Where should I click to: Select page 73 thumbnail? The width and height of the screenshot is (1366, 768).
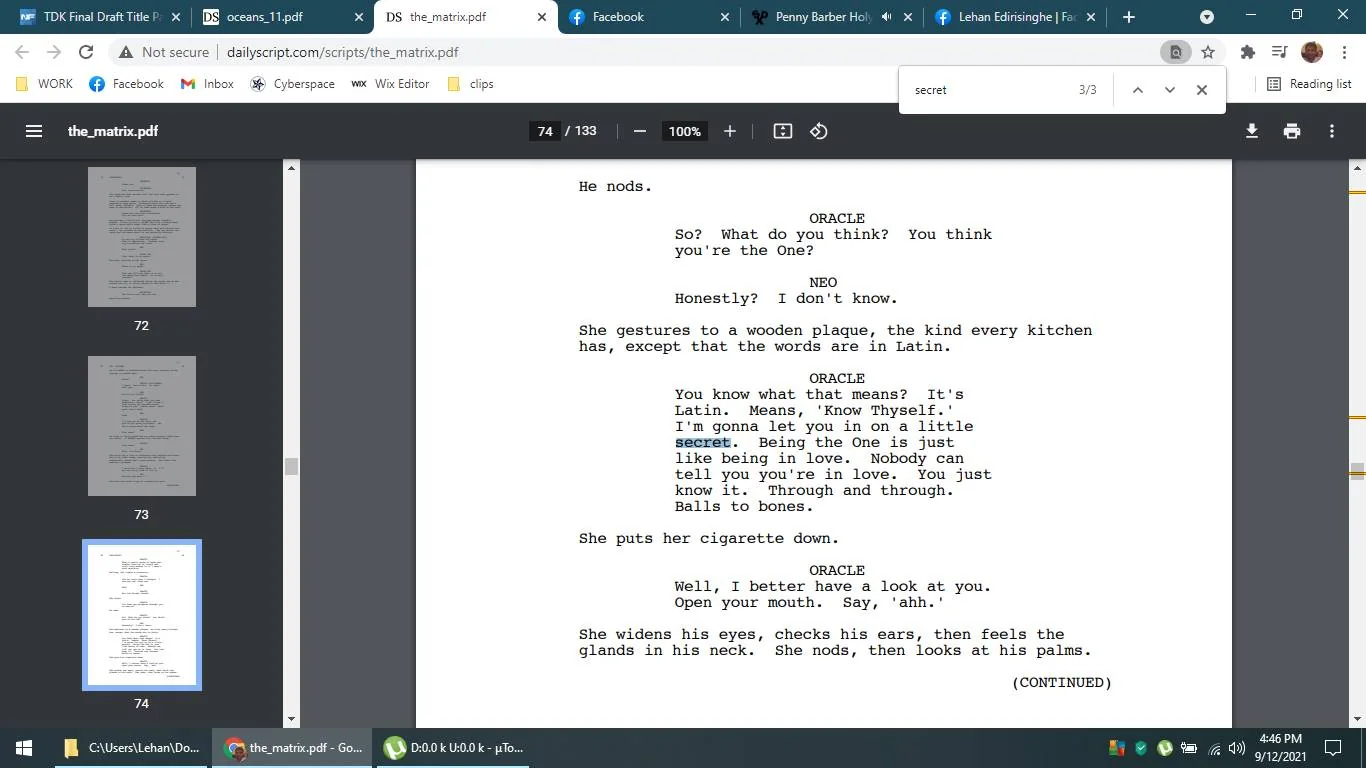coord(142,426)
